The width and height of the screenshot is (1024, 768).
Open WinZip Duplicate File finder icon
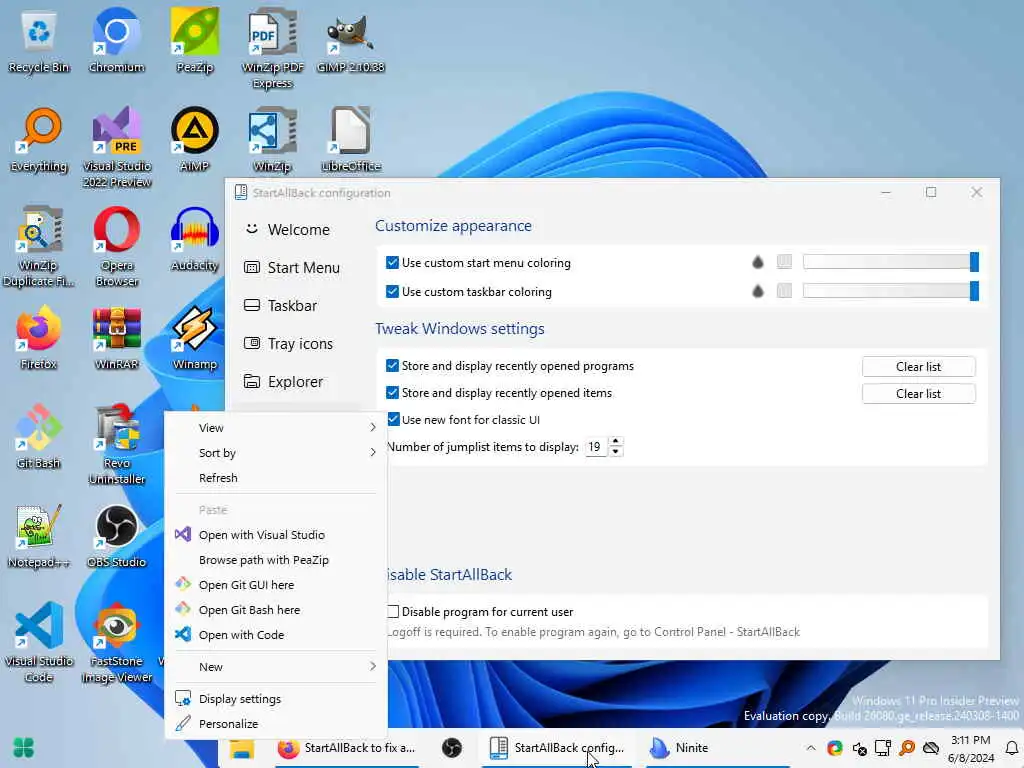[x=39, y=247]
